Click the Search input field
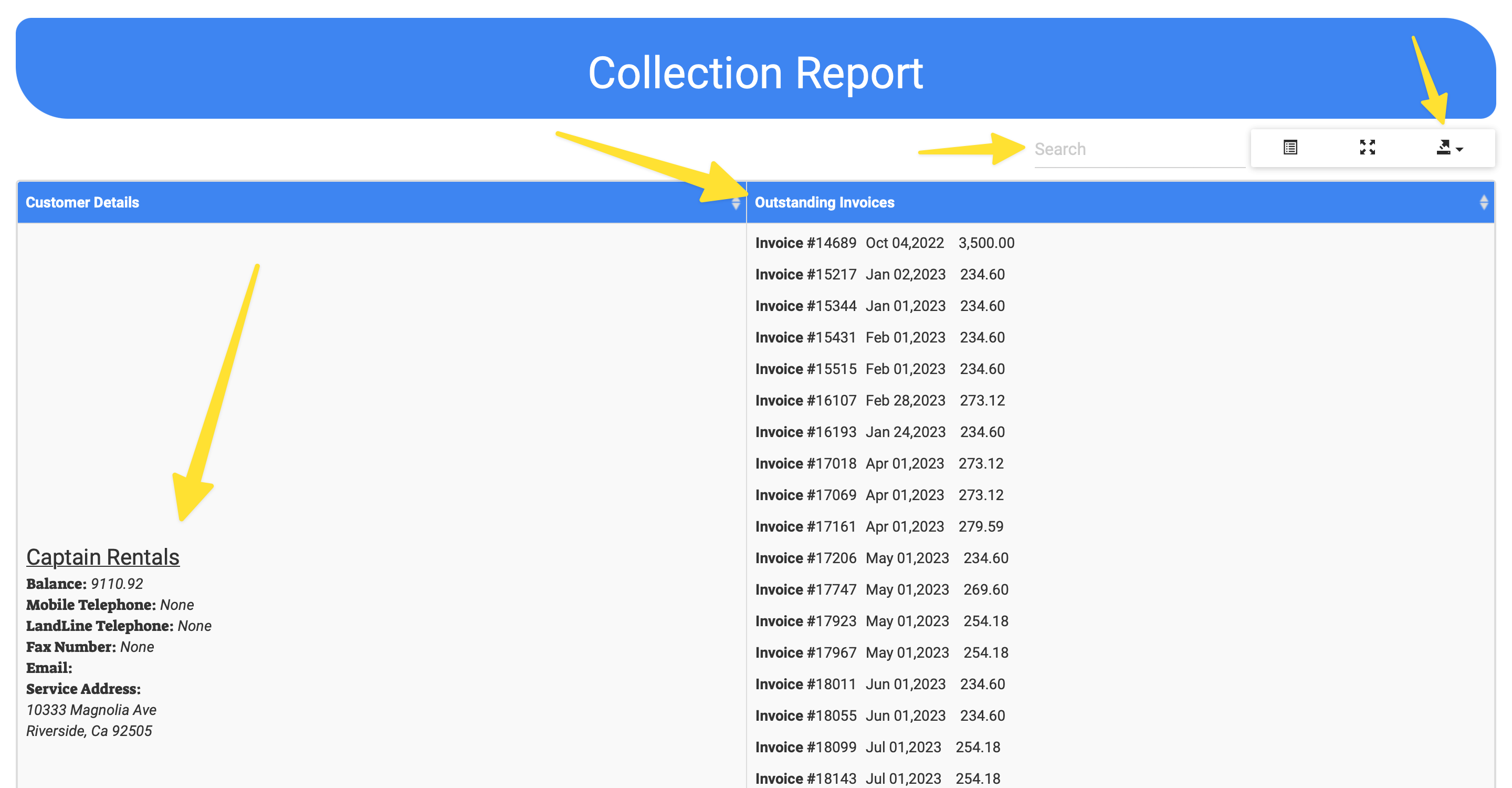Viewport: 1512px width, 788px height. point(1138,149)
